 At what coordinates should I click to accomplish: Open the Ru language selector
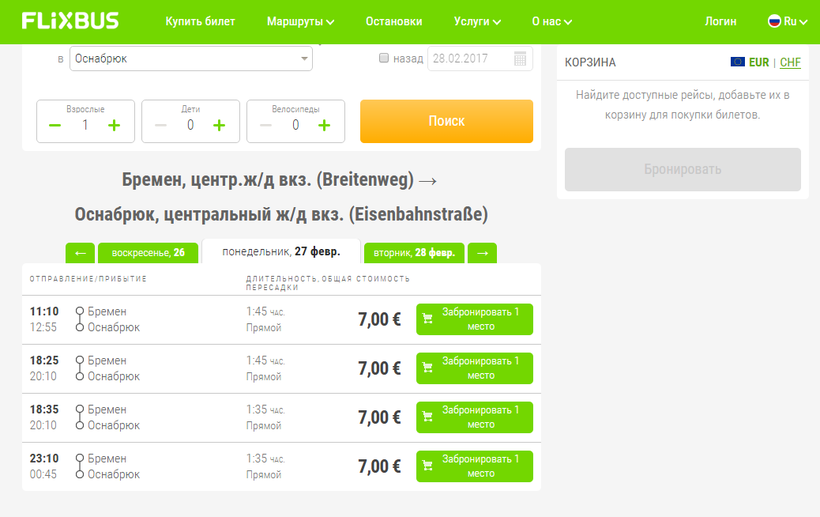pos(787,21)
